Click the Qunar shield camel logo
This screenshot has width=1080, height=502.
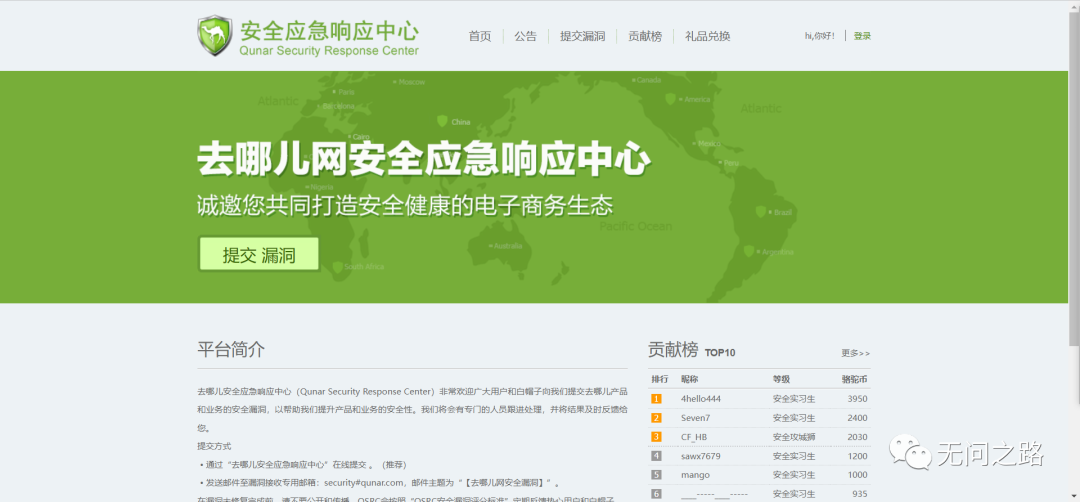pos(215,36)
